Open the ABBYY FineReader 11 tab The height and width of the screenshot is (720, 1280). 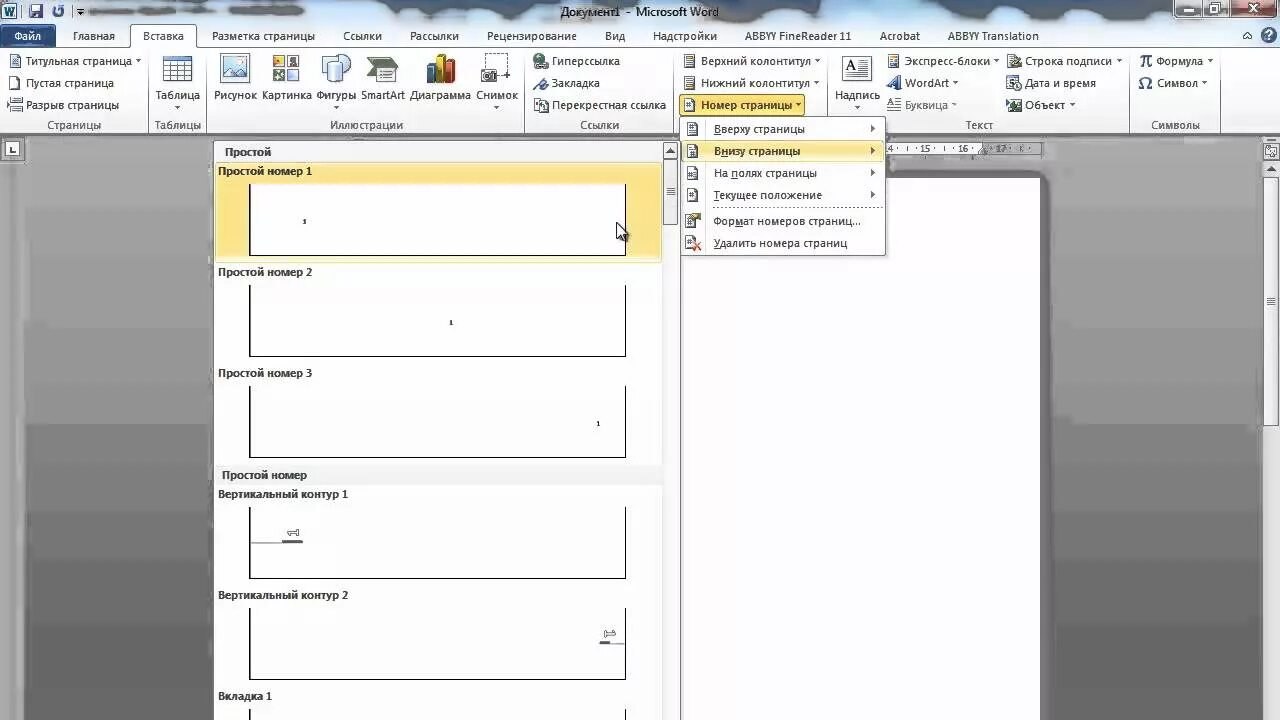pyautogui.click(x=798, y=36)
